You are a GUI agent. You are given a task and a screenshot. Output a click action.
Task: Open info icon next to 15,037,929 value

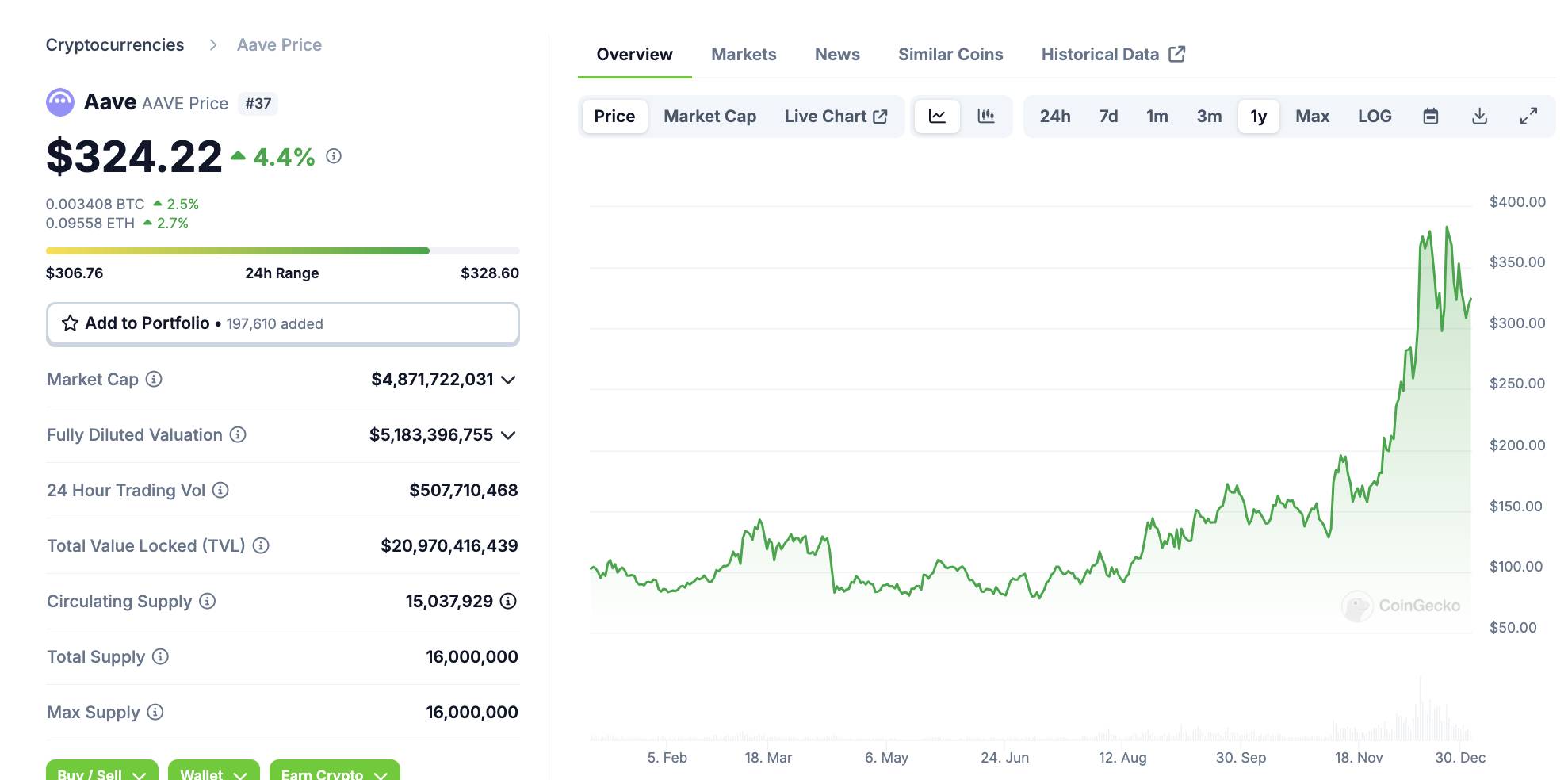[509, 601]
